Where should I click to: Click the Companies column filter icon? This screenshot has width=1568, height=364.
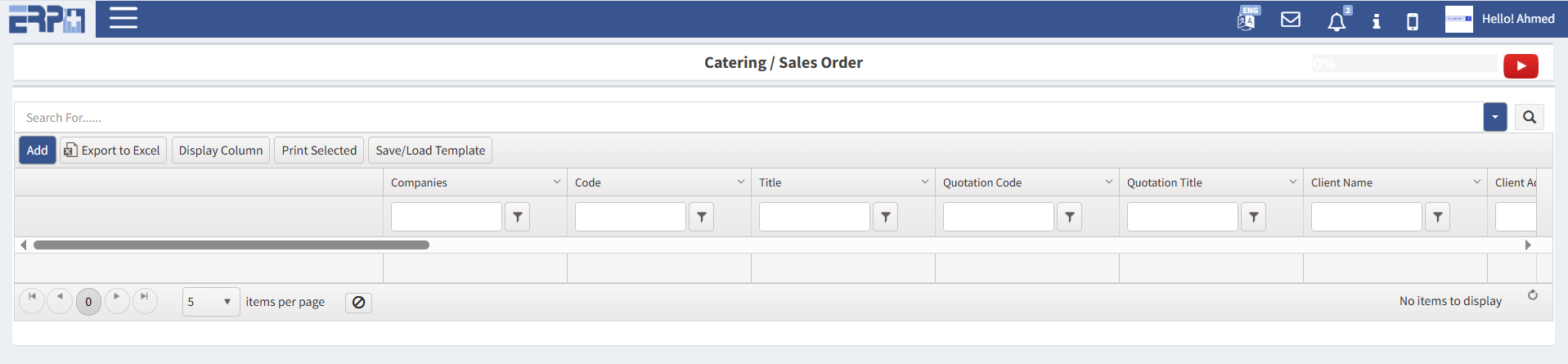pos(518,217)
